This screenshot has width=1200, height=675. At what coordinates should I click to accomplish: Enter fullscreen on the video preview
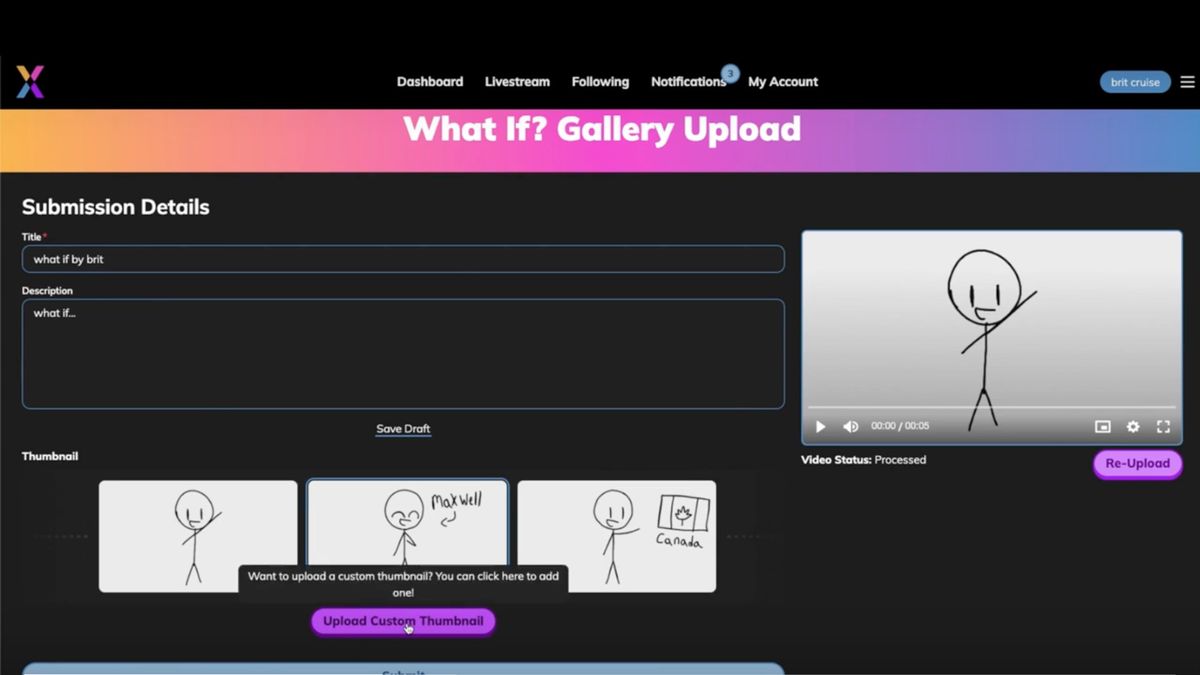(x=1162, y=426)
